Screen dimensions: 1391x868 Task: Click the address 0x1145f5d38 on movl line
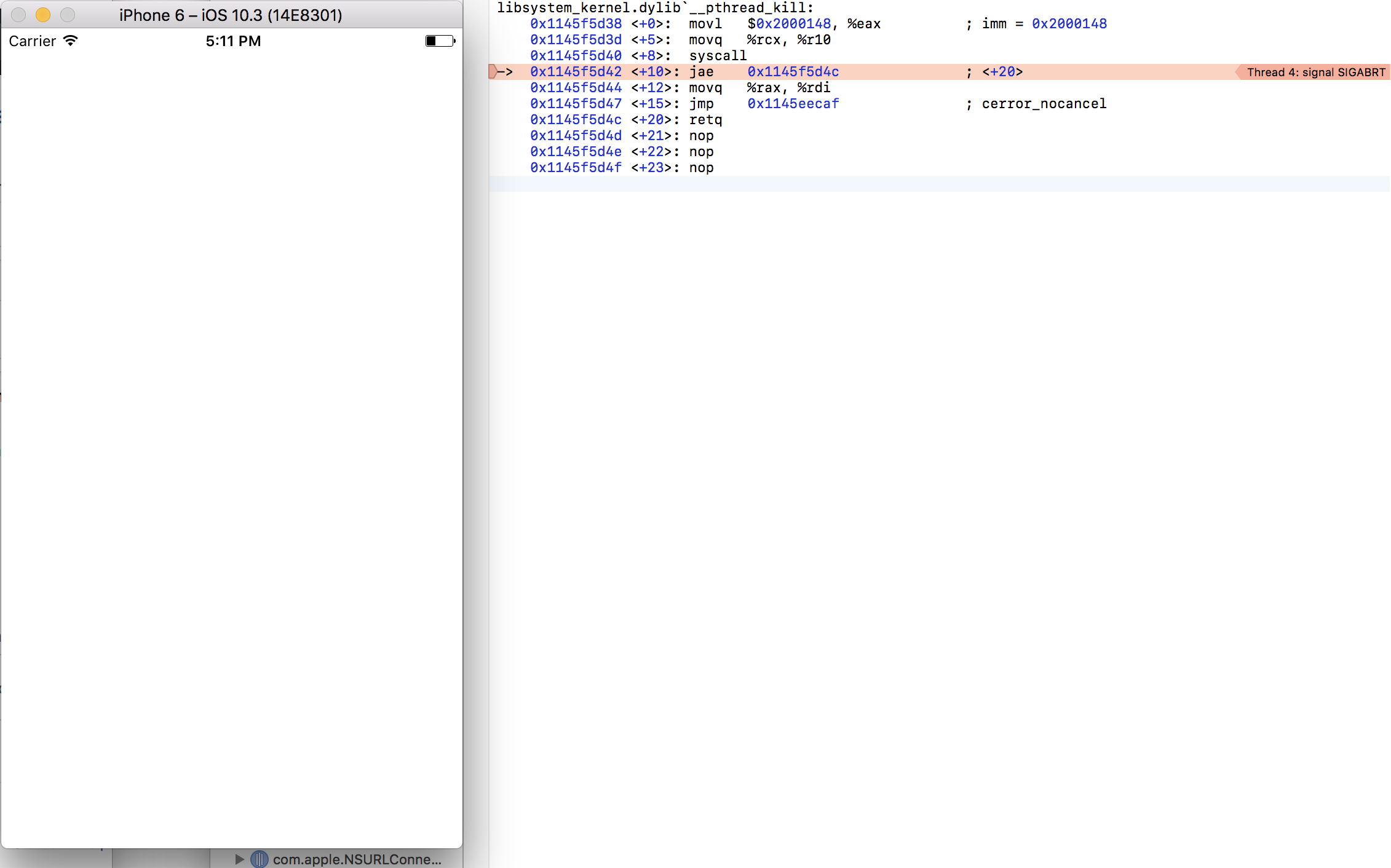point(576,24)
